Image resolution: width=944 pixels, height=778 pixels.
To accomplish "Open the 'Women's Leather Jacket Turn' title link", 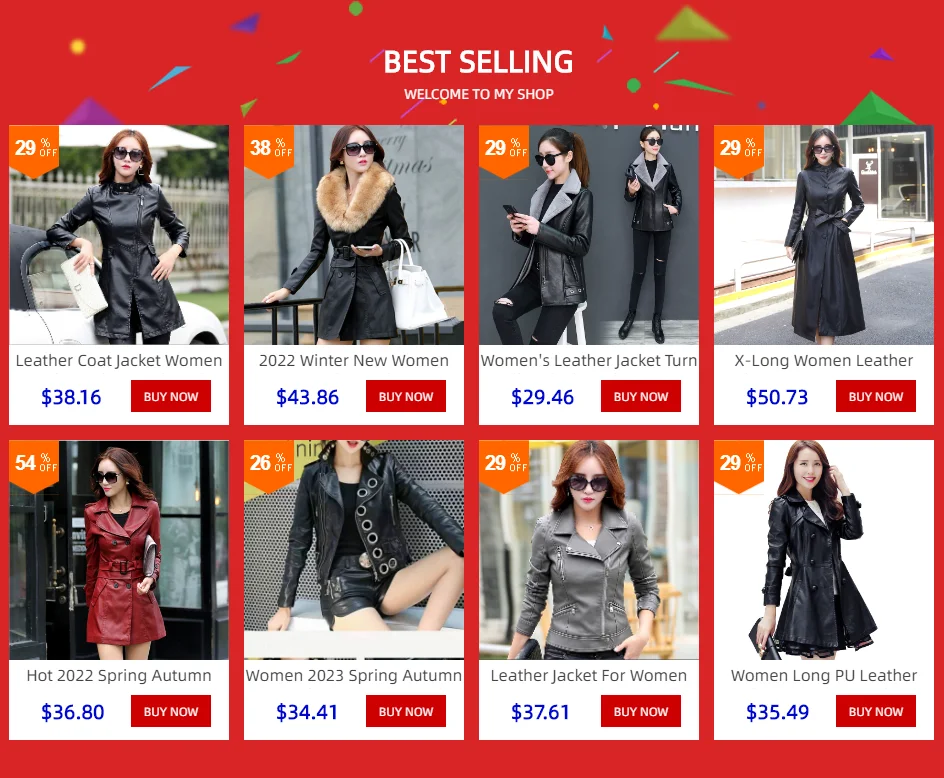I will click(589, 361).
